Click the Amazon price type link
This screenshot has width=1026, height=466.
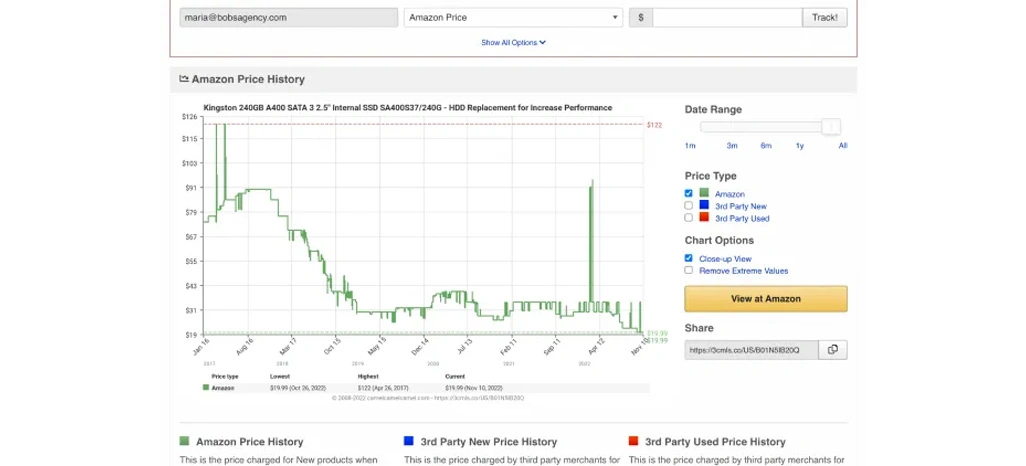pyautogui.click(x=730, y=194)
